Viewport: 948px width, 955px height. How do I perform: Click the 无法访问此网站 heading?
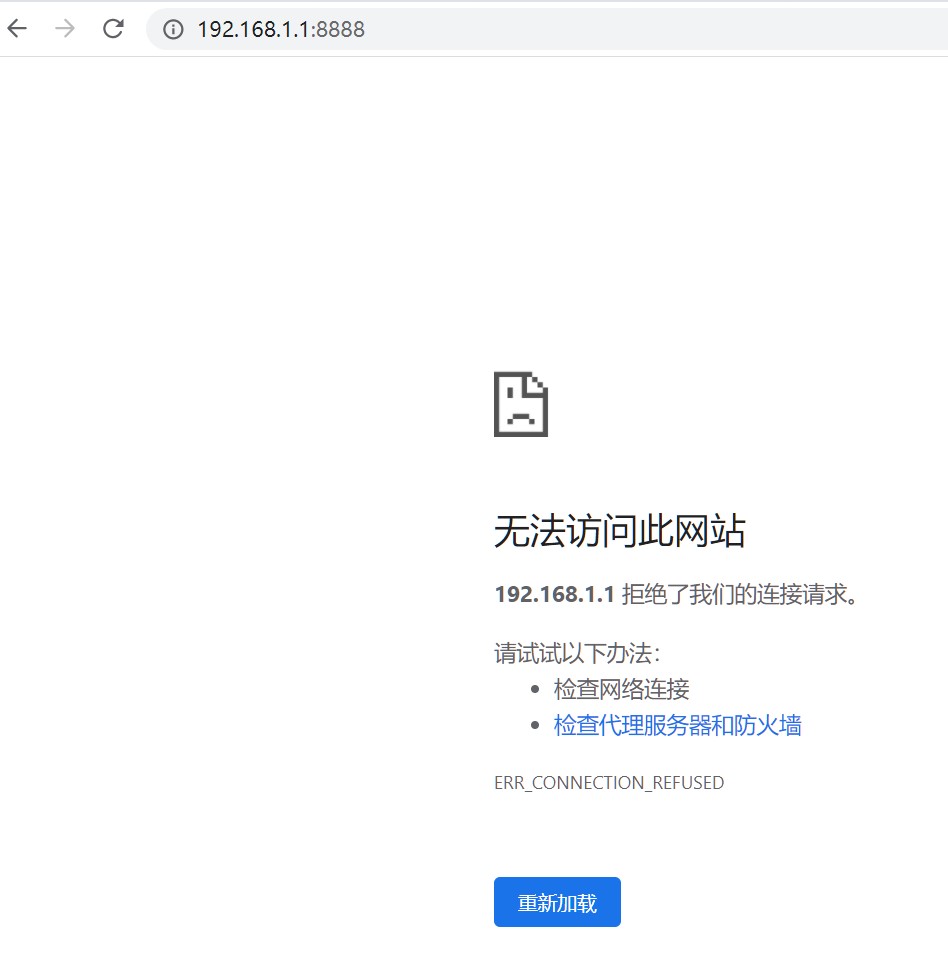[619, 531]
